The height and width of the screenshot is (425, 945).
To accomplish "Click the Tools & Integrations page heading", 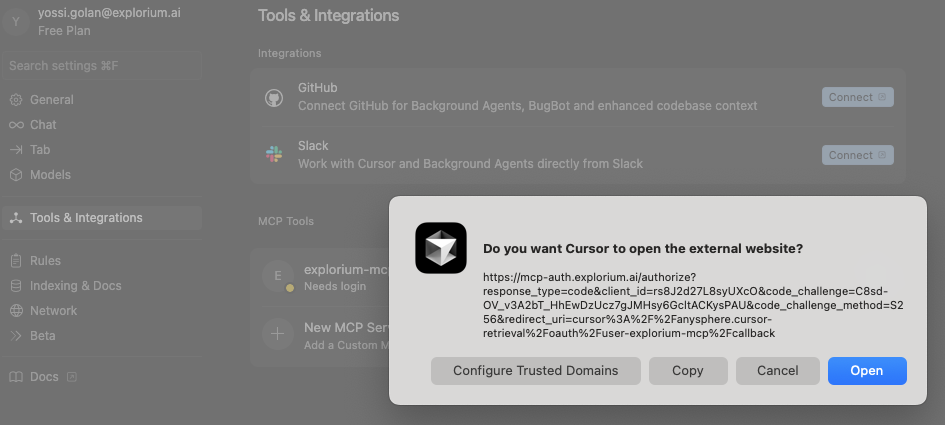I will point(328,16).
